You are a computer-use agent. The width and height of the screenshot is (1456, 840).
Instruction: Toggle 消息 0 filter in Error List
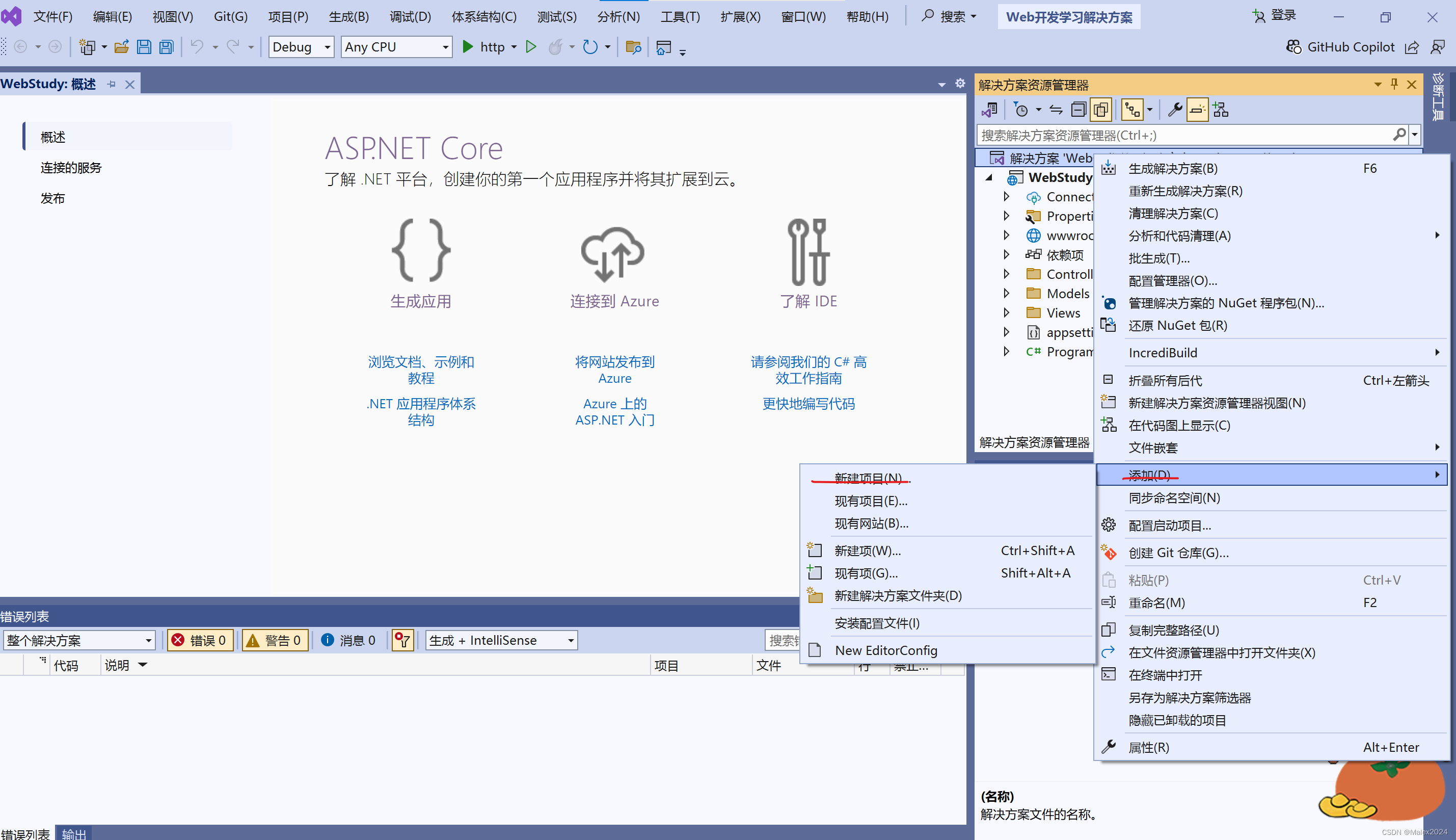coord(348,640)
